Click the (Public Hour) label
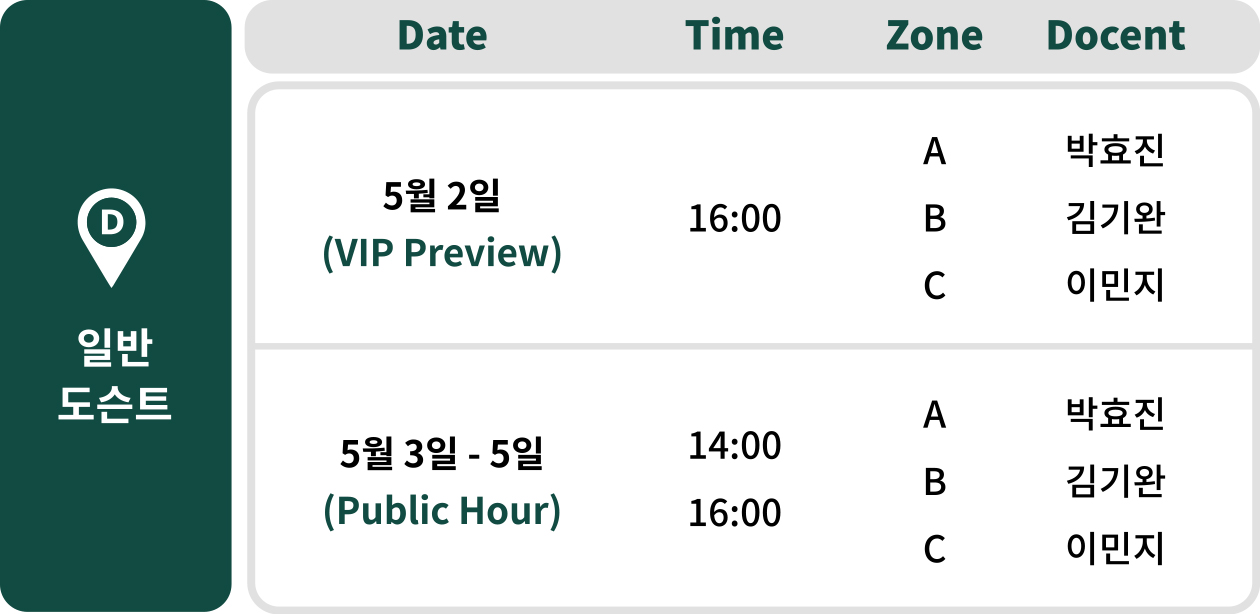Viewport: 1260px width, 614px height. coord(442,510)
